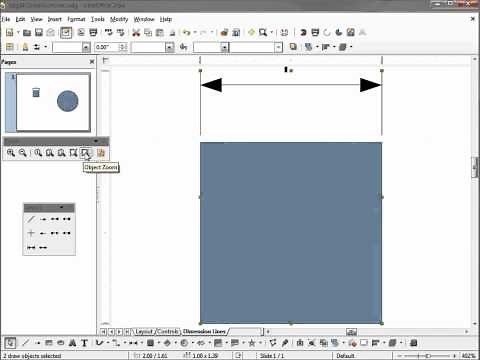480x360 pixels.
Task: Increase line width with stepper arrow
Action: point(123,45)
